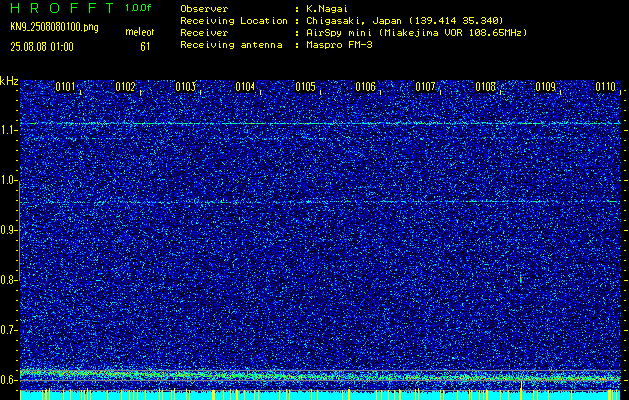The height and width of the screenshot is (400, 629).
Task: Click the 0103 time marker
Action: click(185, 87)
